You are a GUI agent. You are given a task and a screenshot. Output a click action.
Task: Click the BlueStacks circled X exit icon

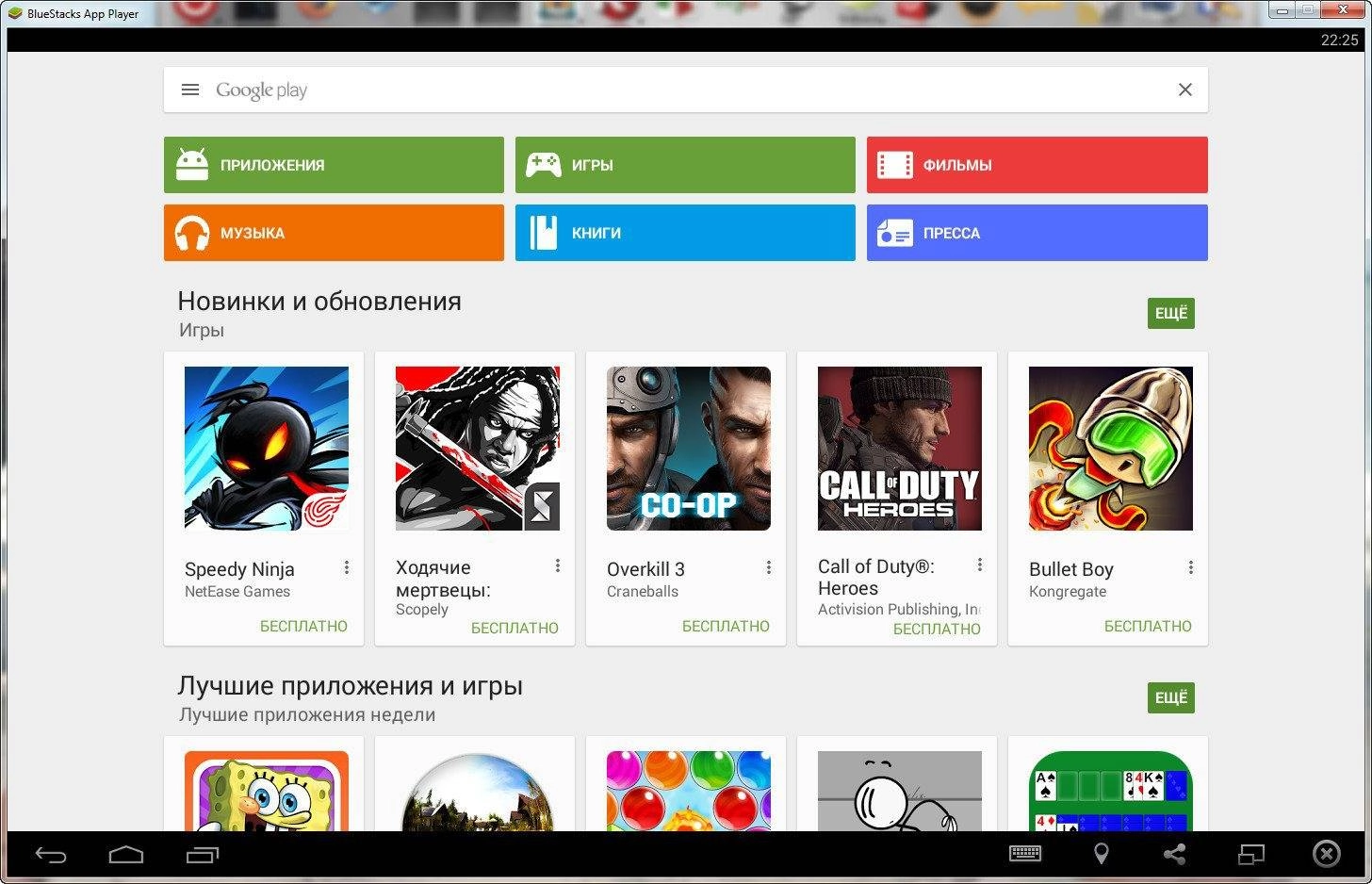(x=1326, y=854)
